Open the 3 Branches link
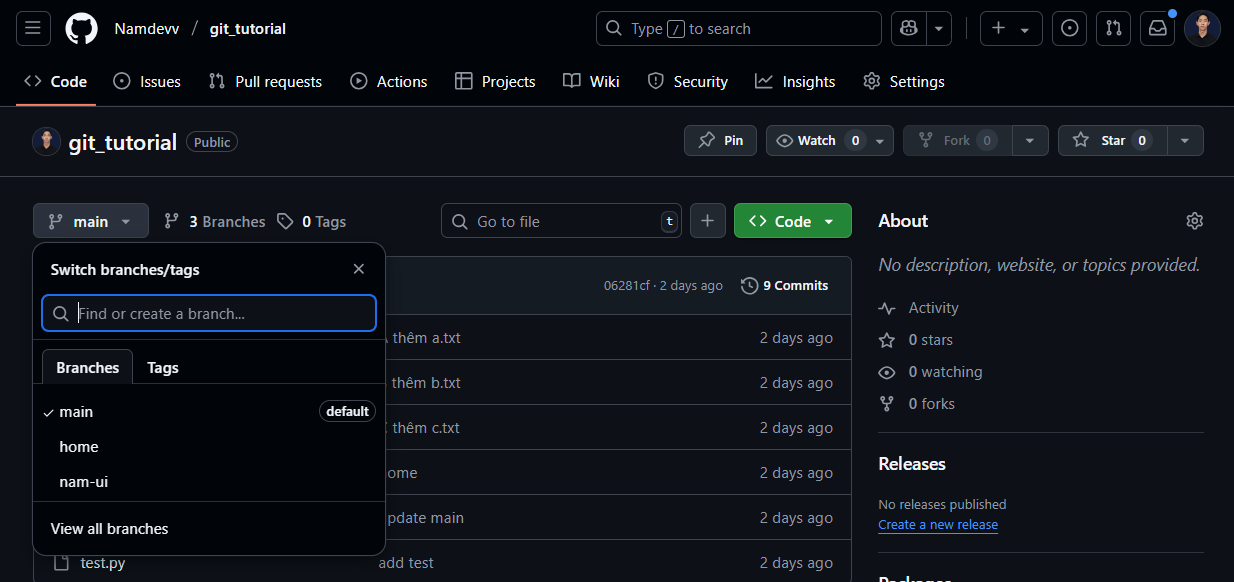The height and width of the screenshot is (582, 1234). tap(215, 221)
